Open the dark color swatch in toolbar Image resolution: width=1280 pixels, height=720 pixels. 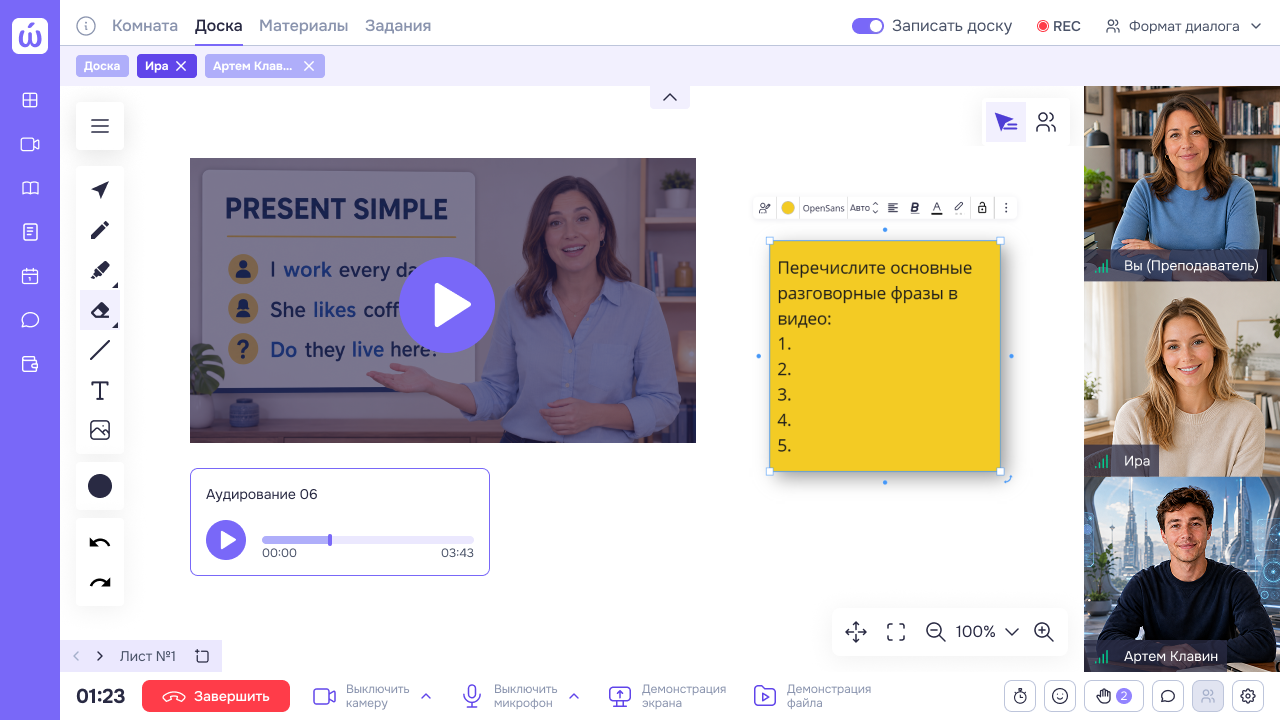[x=100, y=486]
